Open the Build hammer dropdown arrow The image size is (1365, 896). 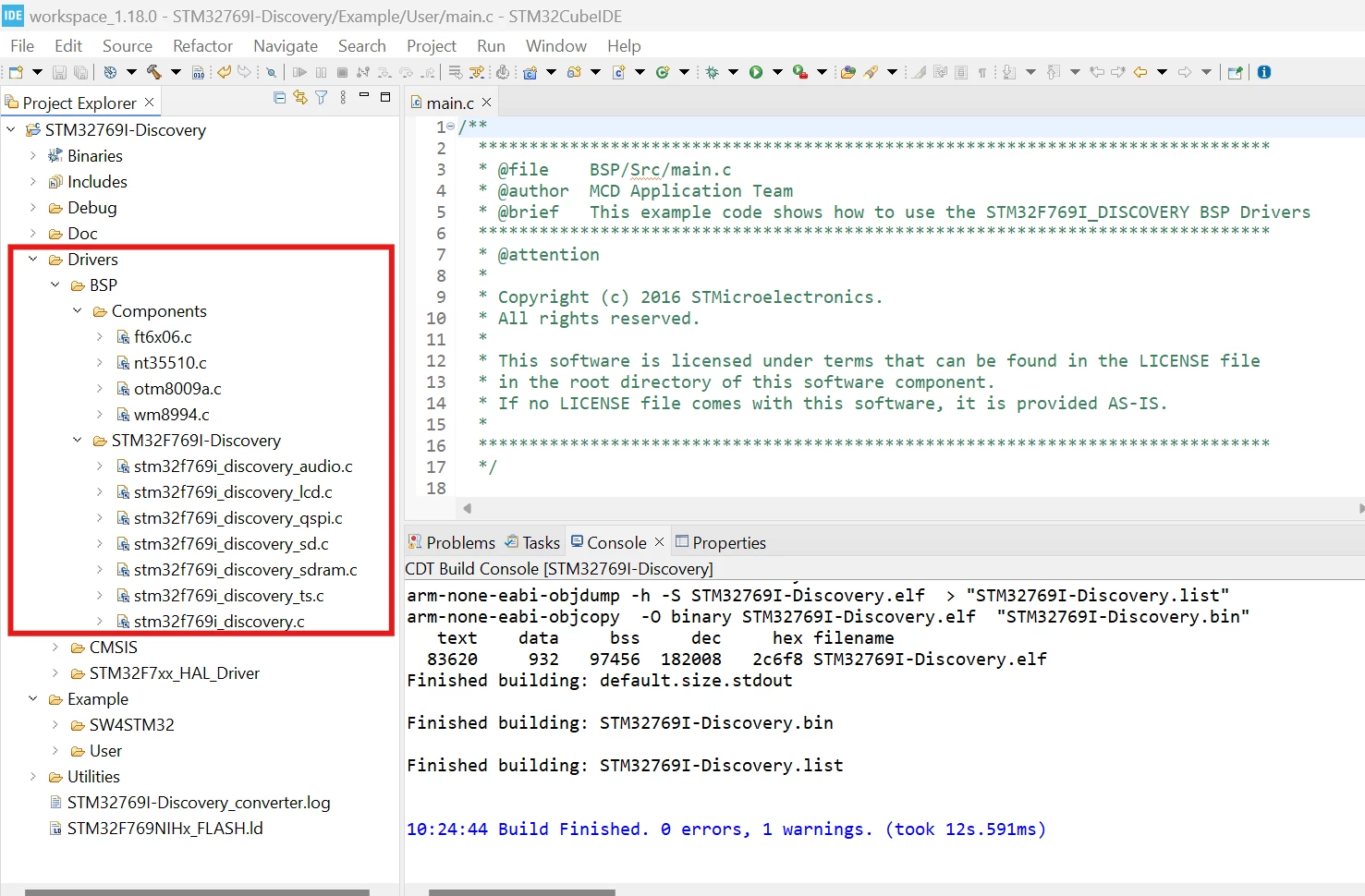point(176,72)
